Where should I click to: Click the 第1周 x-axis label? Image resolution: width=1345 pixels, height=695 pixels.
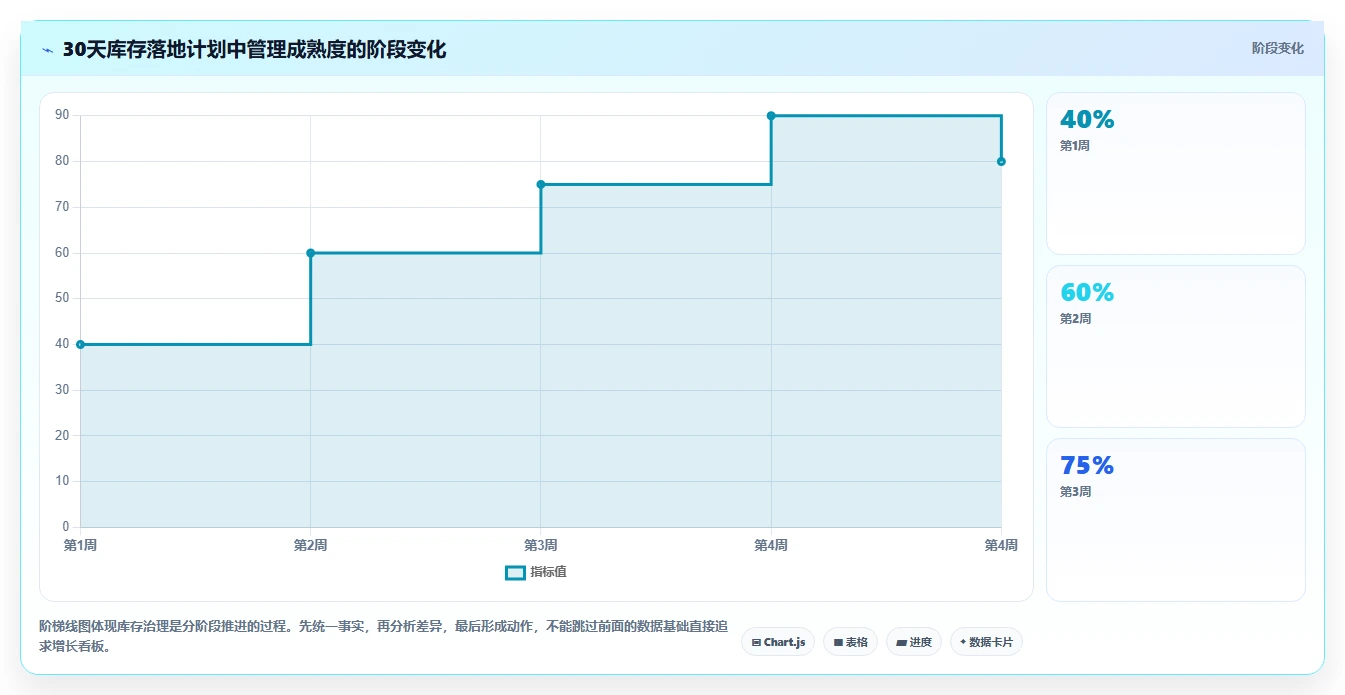click(80, 545)
